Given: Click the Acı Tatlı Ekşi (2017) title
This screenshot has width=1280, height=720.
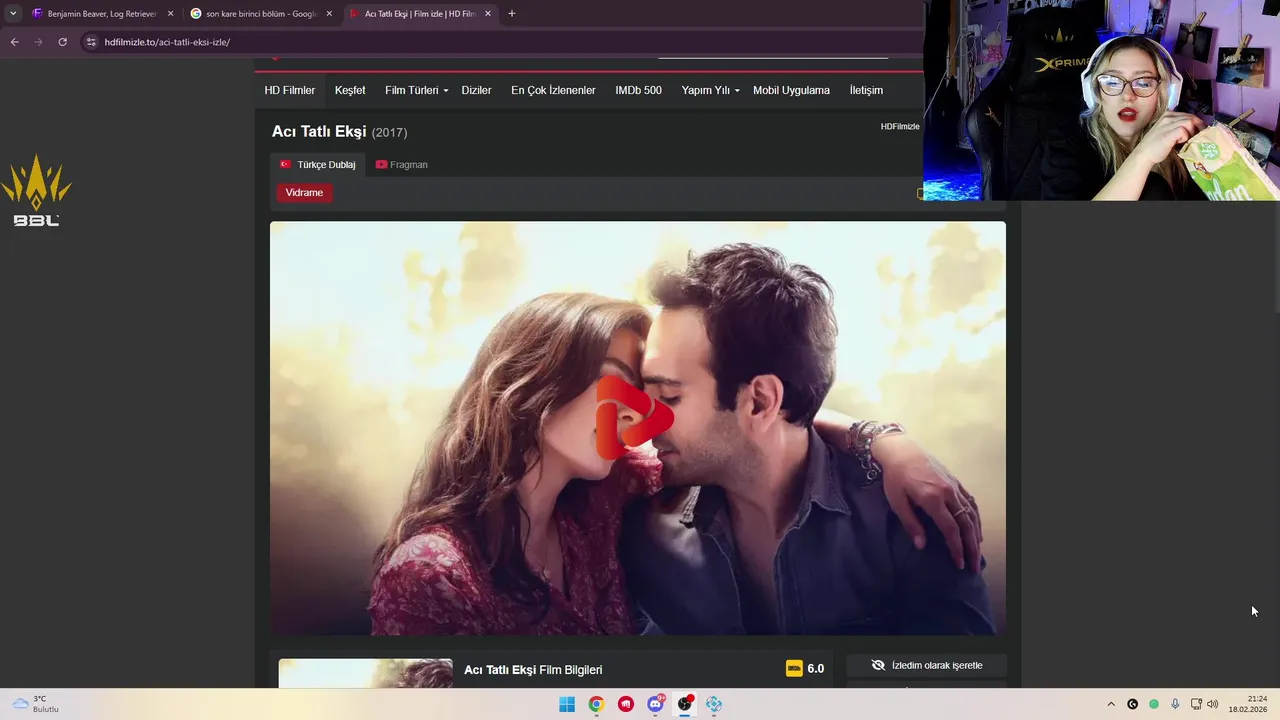Looking at the screenshot, I should click(x=339, y=132).
